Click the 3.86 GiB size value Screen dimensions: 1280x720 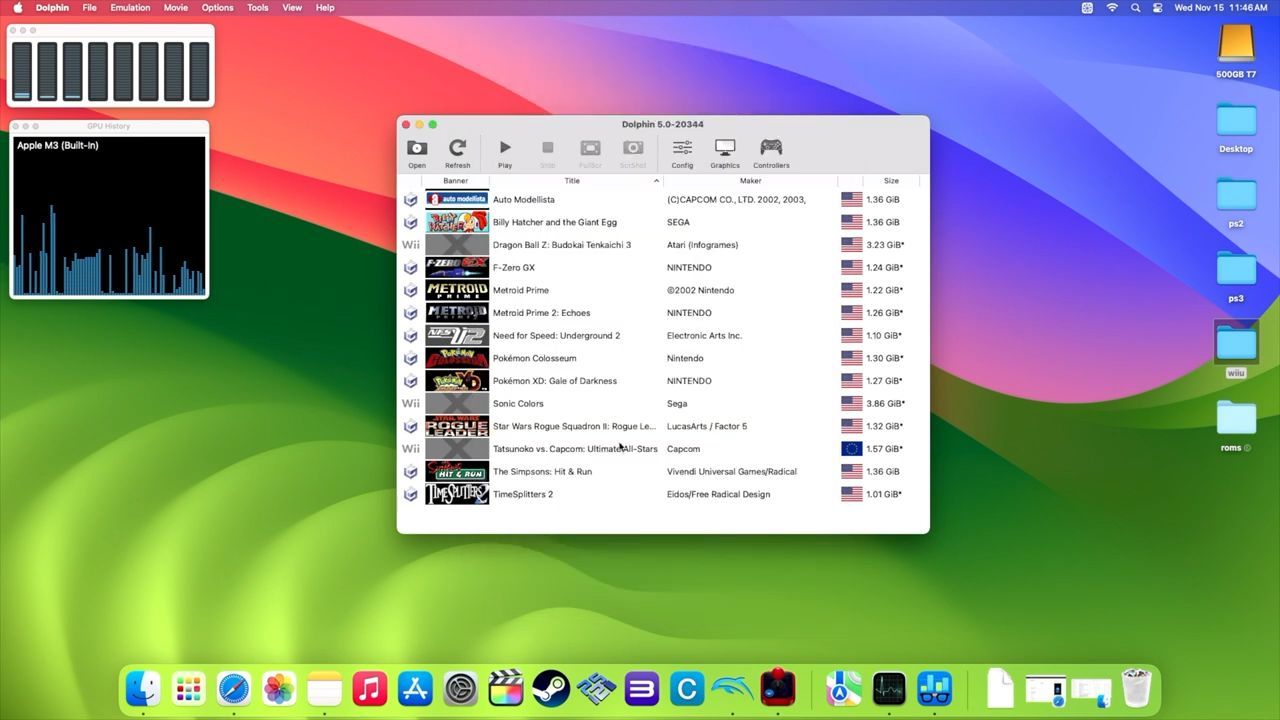[x=885, y=404]
